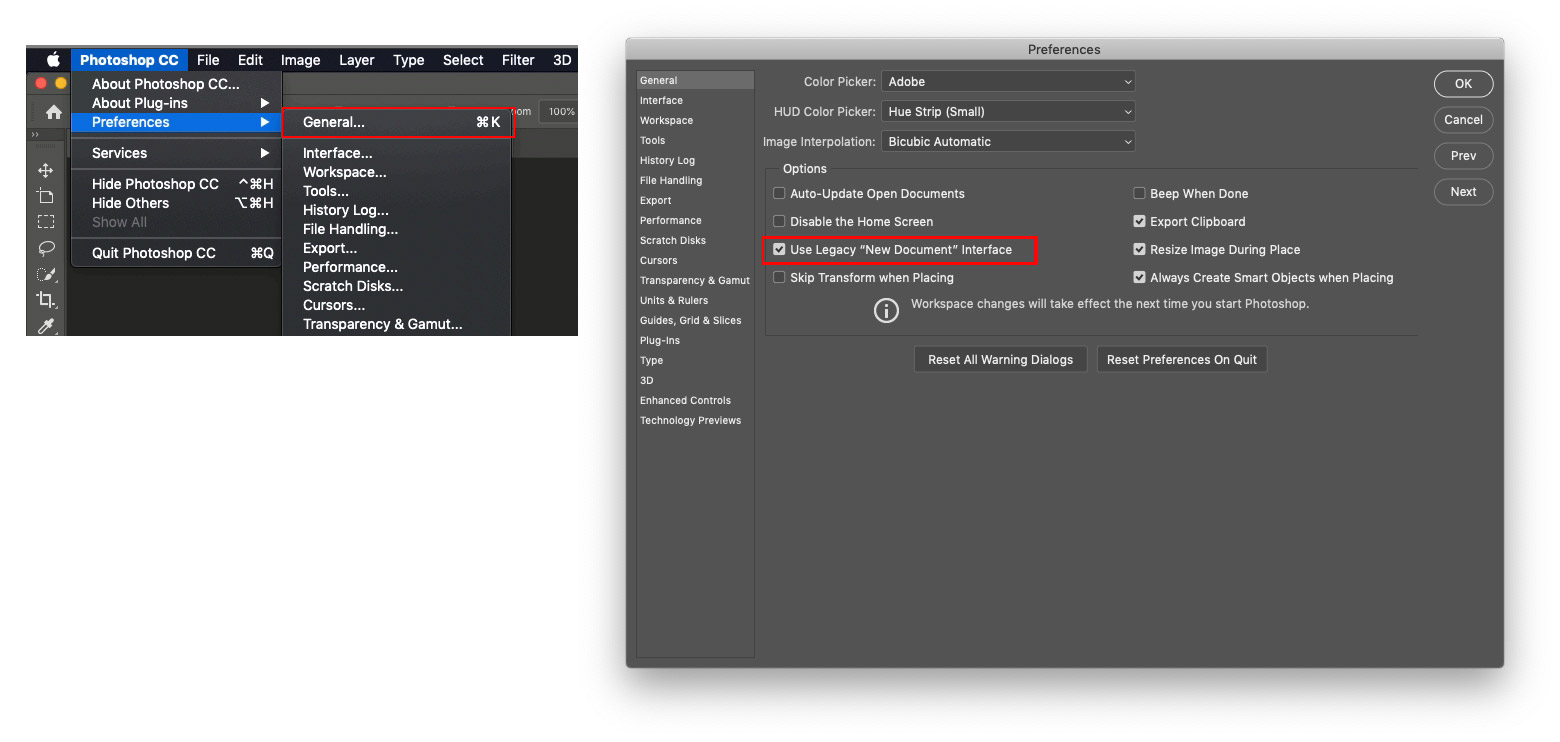Expand the About Plug-ins submenu
The height and width of the screenshot is (742, 1560).
pyautogui.click(x=176, y=103)
